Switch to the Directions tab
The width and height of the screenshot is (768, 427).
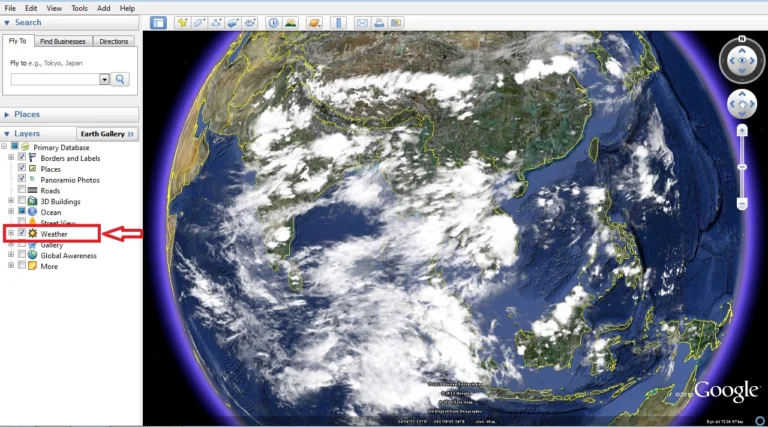pyautogui.click(x=114, y=42)
